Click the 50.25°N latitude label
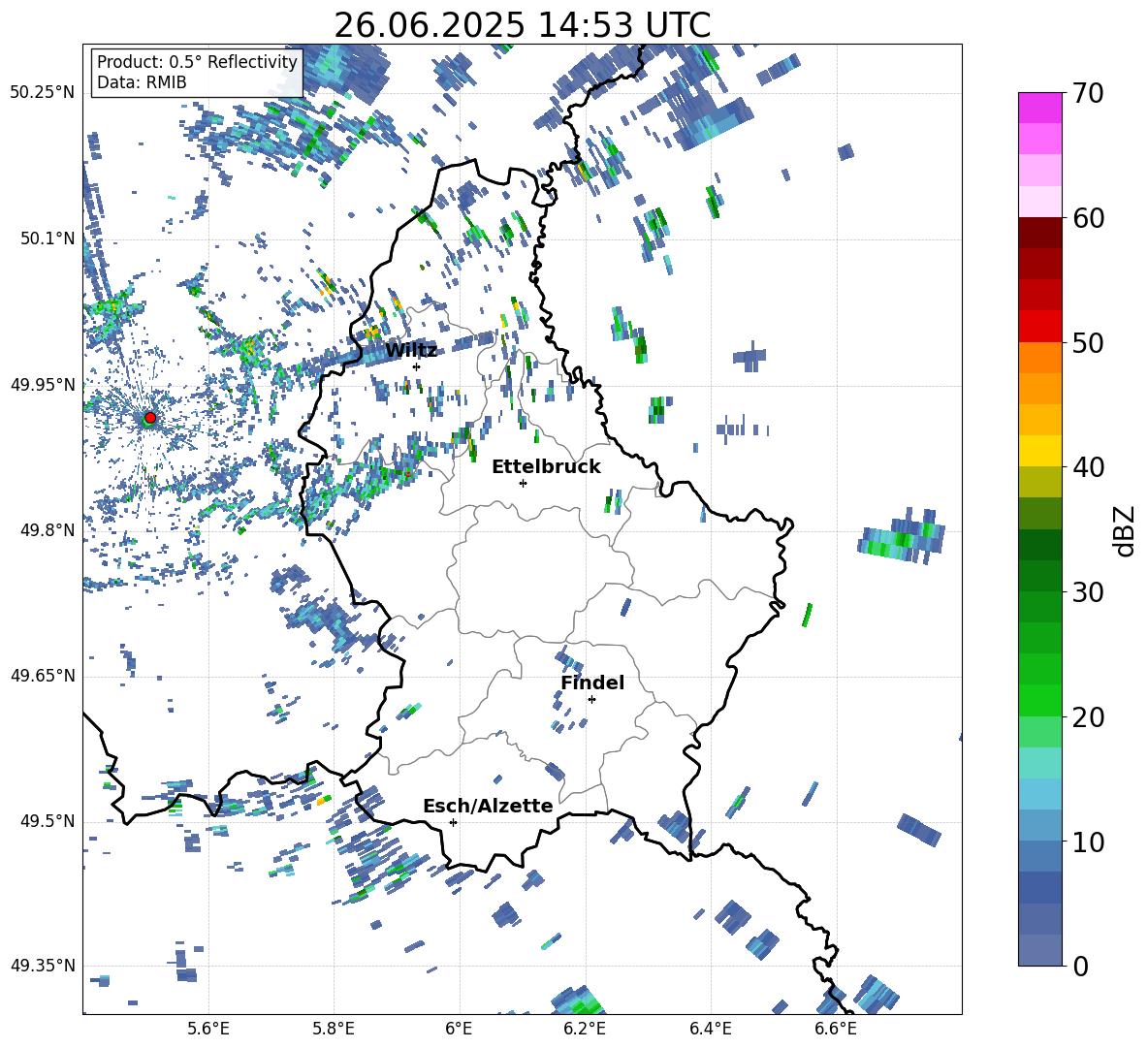The width and height of the screenshot is (1148, 1048). click(43, 92)
